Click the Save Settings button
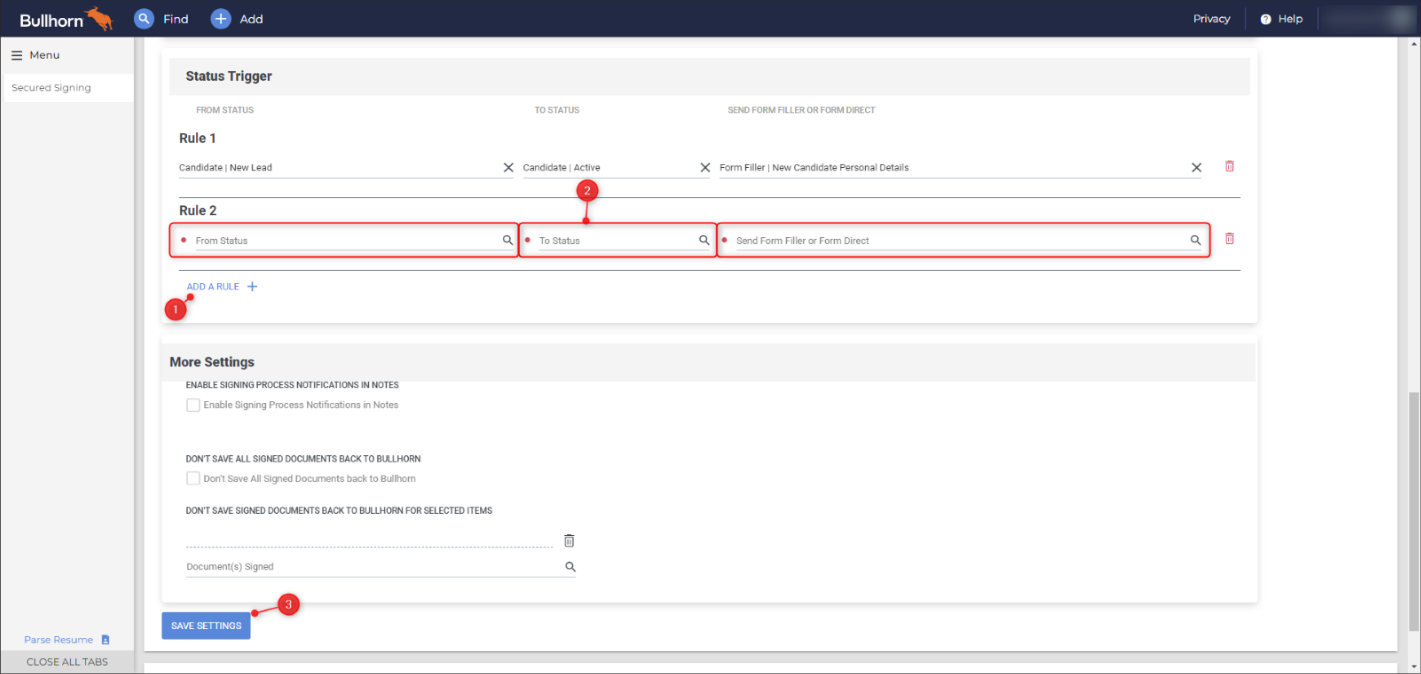 (205, 626)
